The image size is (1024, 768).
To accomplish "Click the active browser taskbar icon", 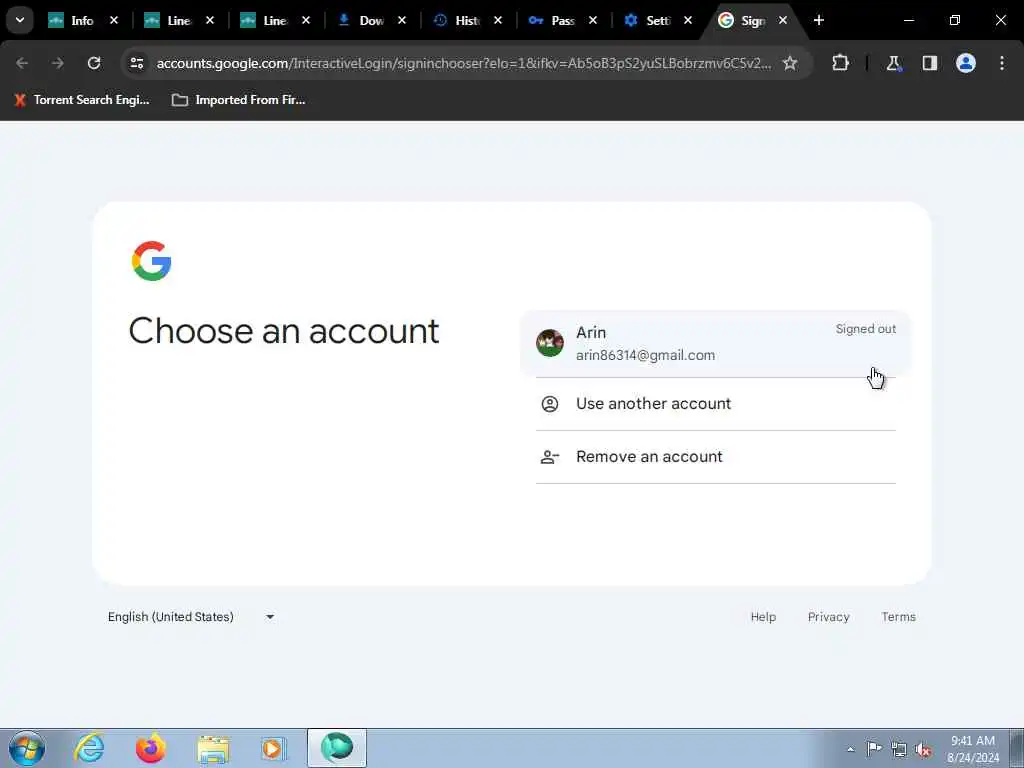I will (337, 748).
